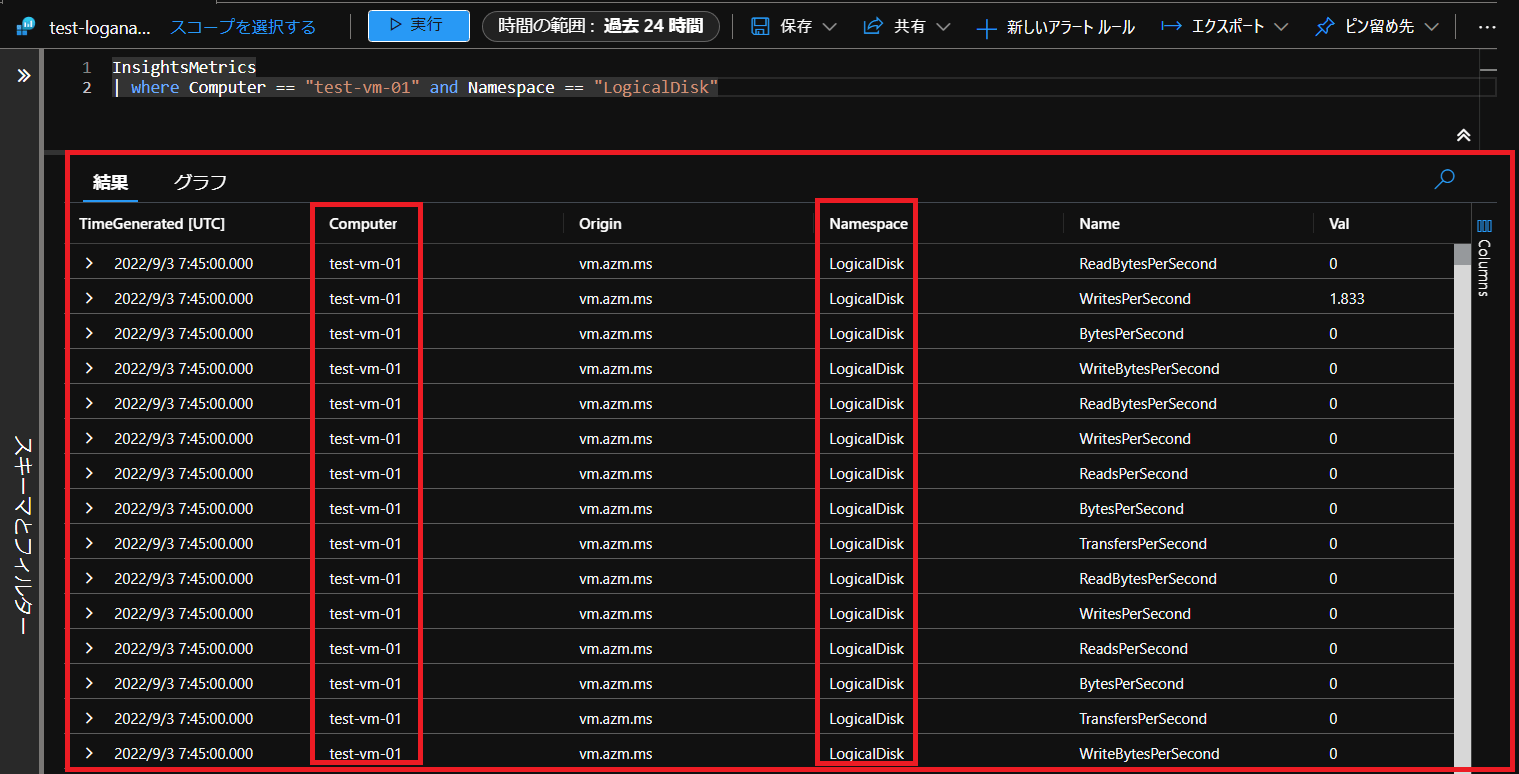Click query line 1 InsightsMetrics

click(184, 67)
